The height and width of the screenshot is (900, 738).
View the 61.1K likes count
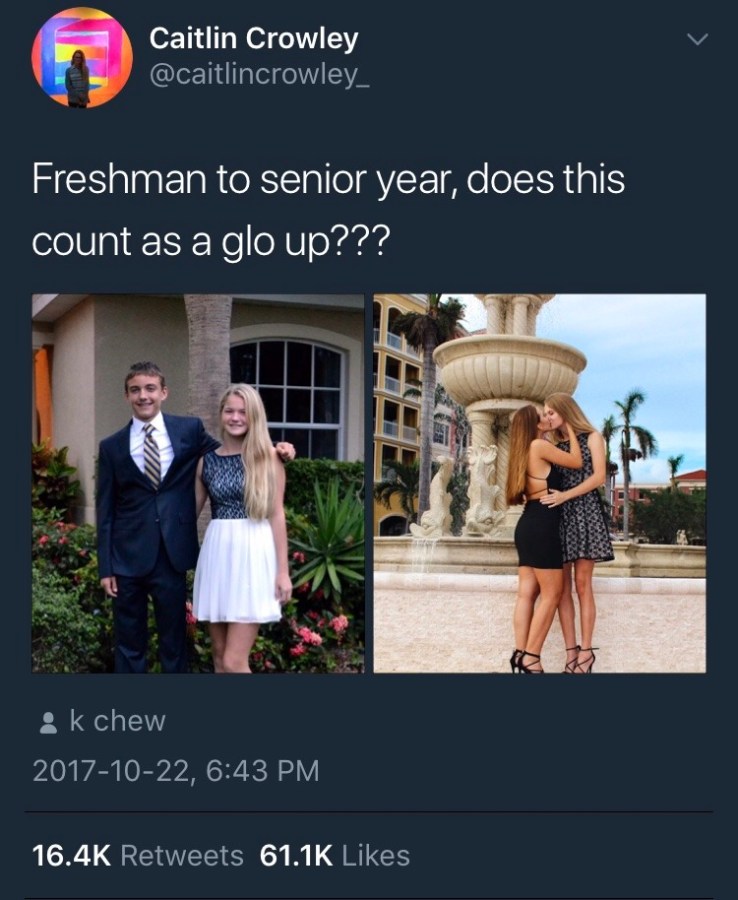296,855
